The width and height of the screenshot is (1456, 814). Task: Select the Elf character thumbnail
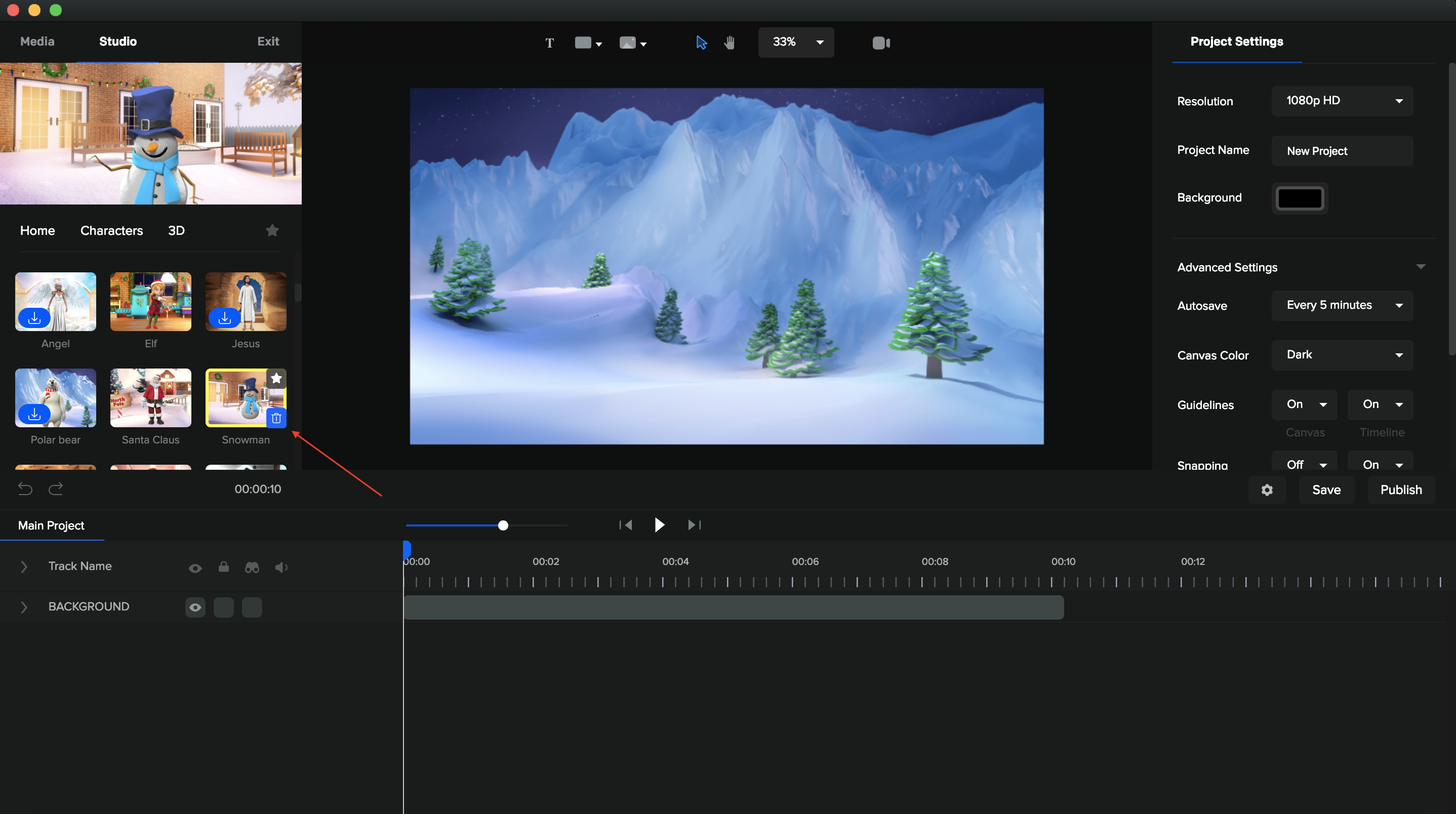click(x=150, y=302)
